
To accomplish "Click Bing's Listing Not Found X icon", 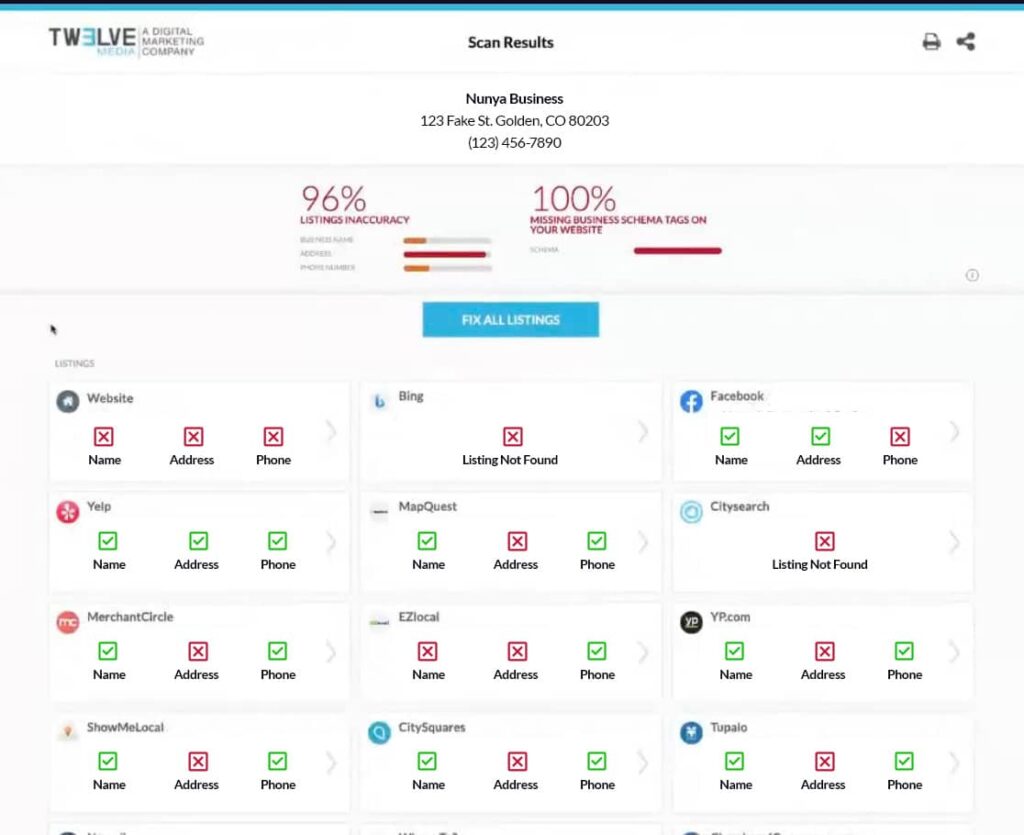I will click(513, 436).
